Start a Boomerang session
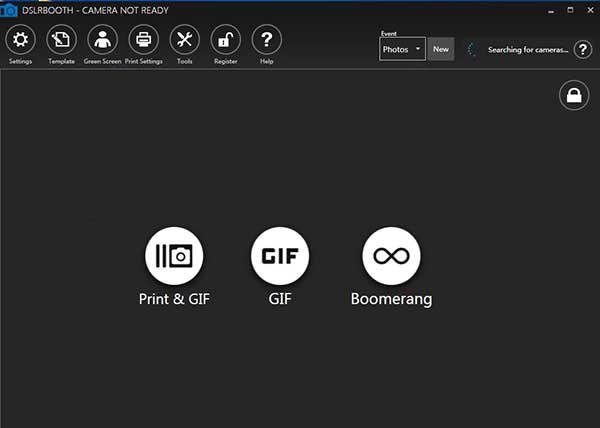 tap(391, 256)
